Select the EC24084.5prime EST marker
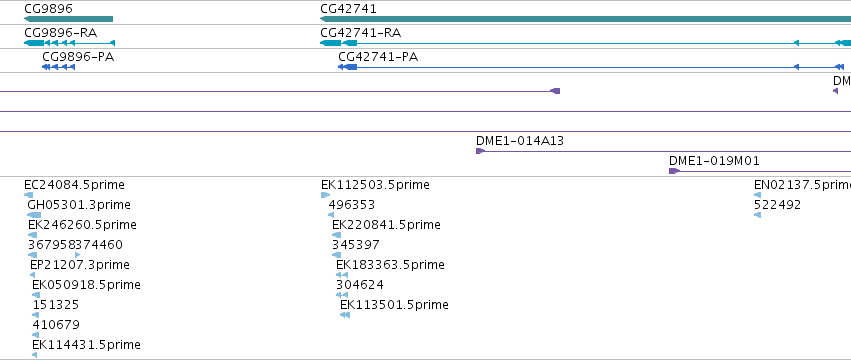This screenshot has height=360, width=851. [x=29, y=195]
